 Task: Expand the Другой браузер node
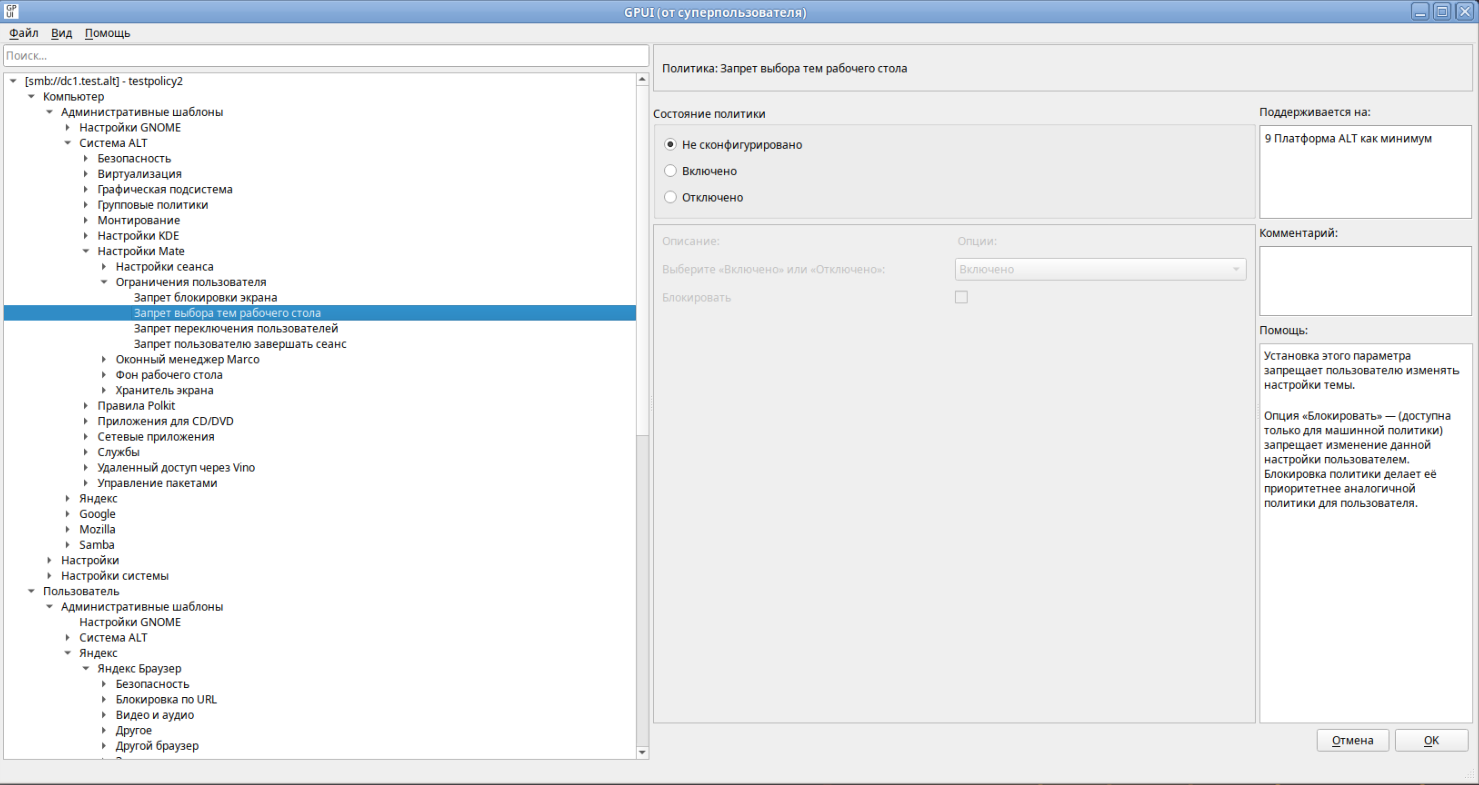point(104,746)
